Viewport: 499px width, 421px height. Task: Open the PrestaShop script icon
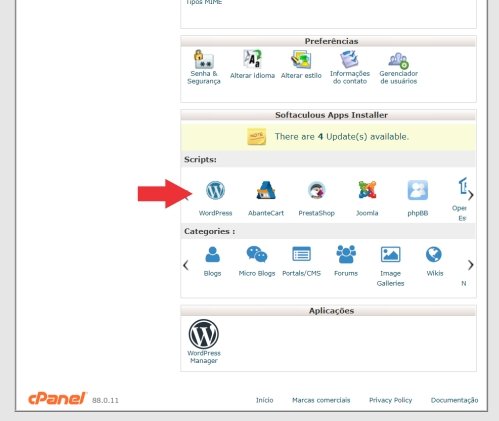[316, 190]
